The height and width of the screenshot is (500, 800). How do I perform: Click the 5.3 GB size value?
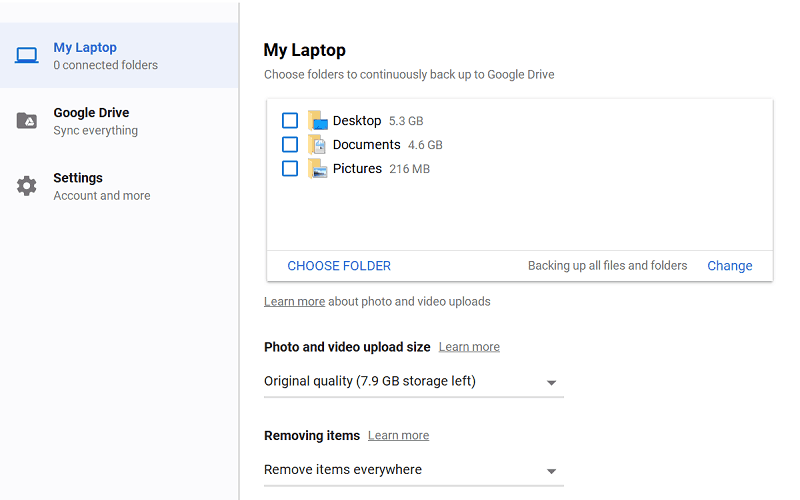coord(406,121)
